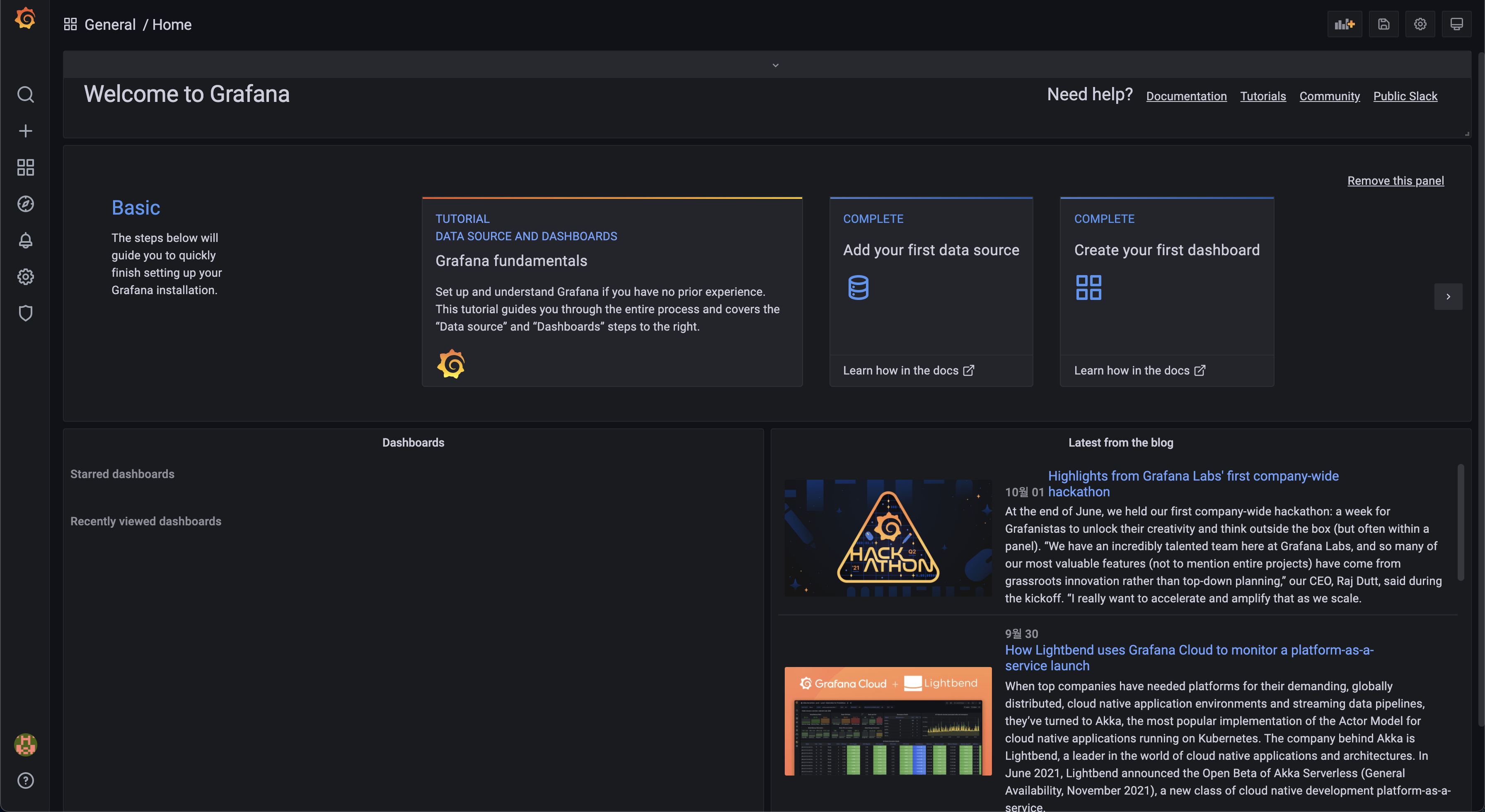Open the Documentation help link
The width and height of the screenshot is (1485, 812).
pyautogui.click(x=1186, y=96)
